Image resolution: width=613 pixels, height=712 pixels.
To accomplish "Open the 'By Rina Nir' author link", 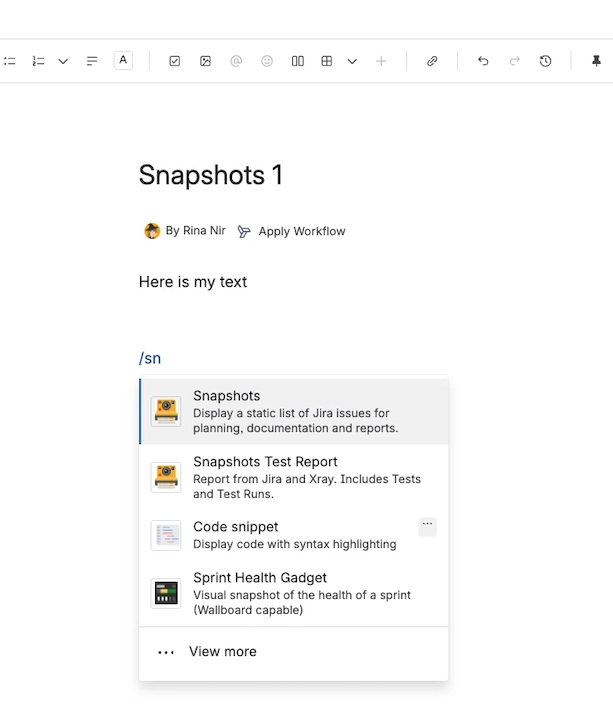I will (x=195, y=231).
